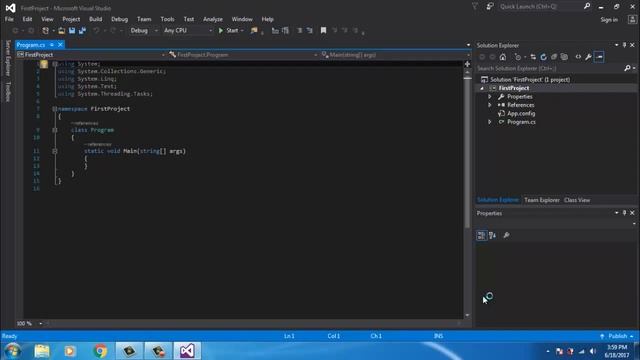This screenshot has height=360, width=640.
Task: Open the Analyze menu
Action: pyautogui.click(x=213, y=19)
